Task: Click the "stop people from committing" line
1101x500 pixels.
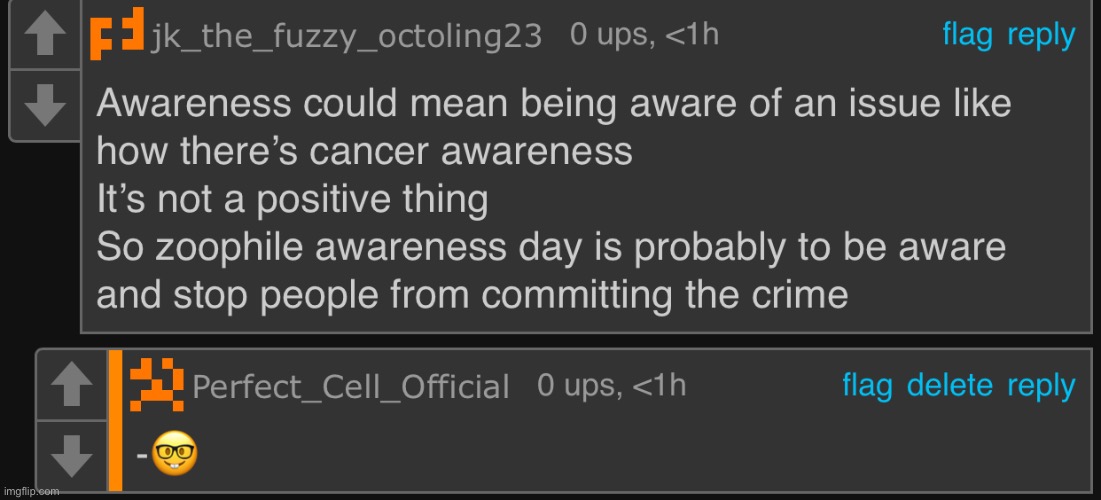Action: [x=472, y=296]
